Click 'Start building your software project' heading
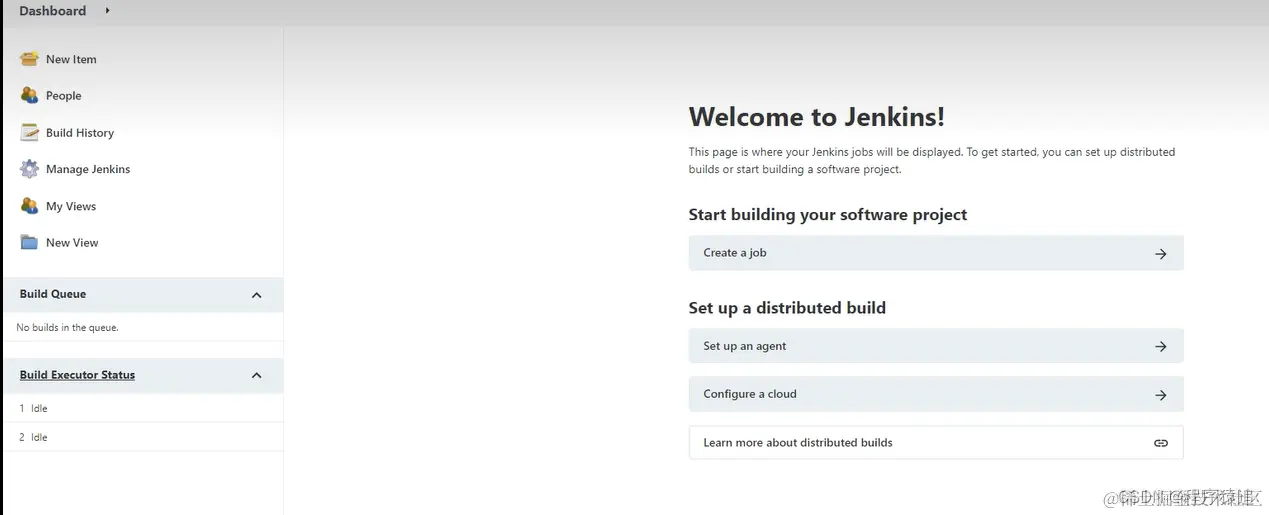Image resolution: width=1269 pixels, height=515 pixels. [x=828, y=215]
